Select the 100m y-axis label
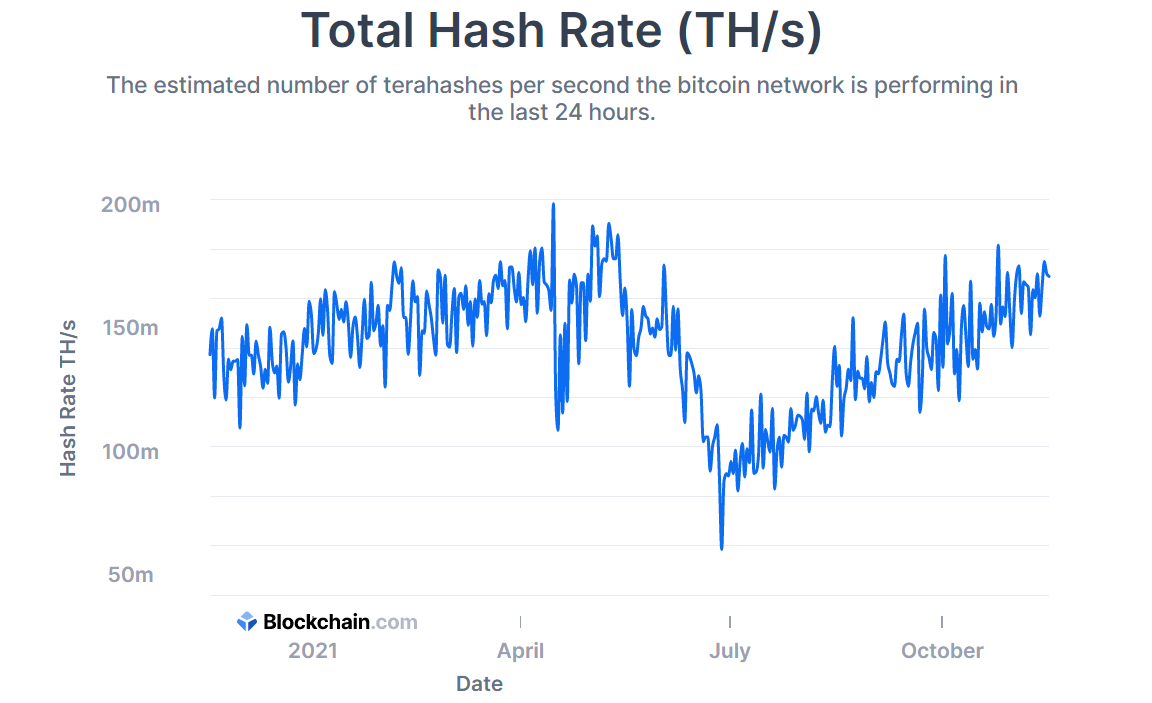This screenshot has width=1152, height=703. click(x=130, y=451)
